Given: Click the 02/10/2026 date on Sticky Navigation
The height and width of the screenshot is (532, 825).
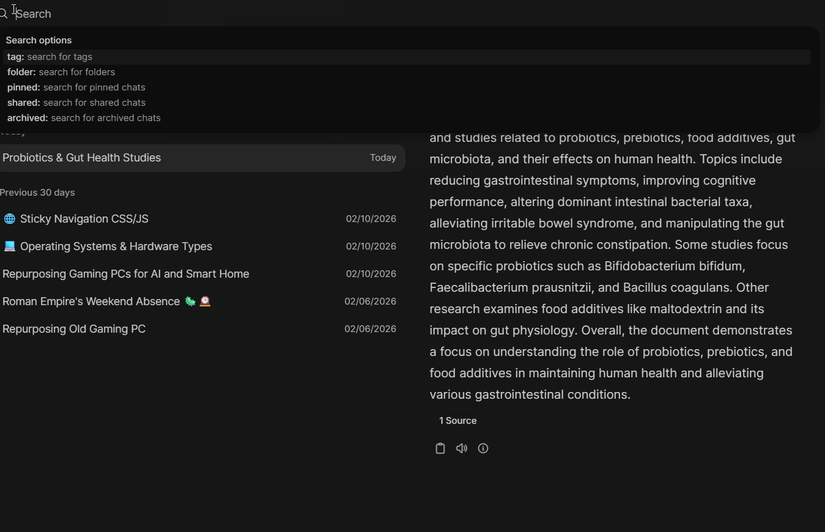Looking at the screenshot, I should (x=371, y=219).
